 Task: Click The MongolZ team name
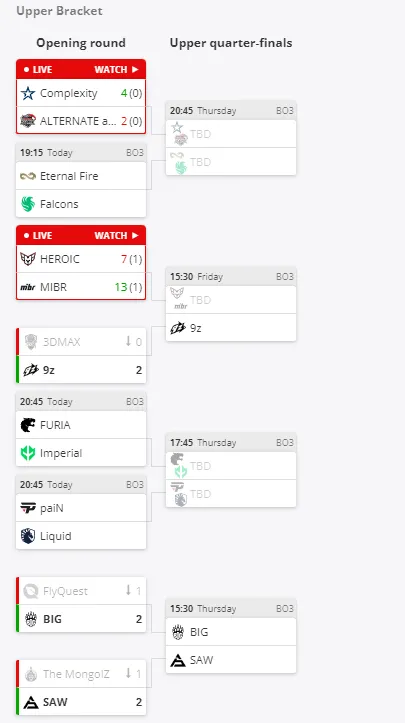pos(76,674)
